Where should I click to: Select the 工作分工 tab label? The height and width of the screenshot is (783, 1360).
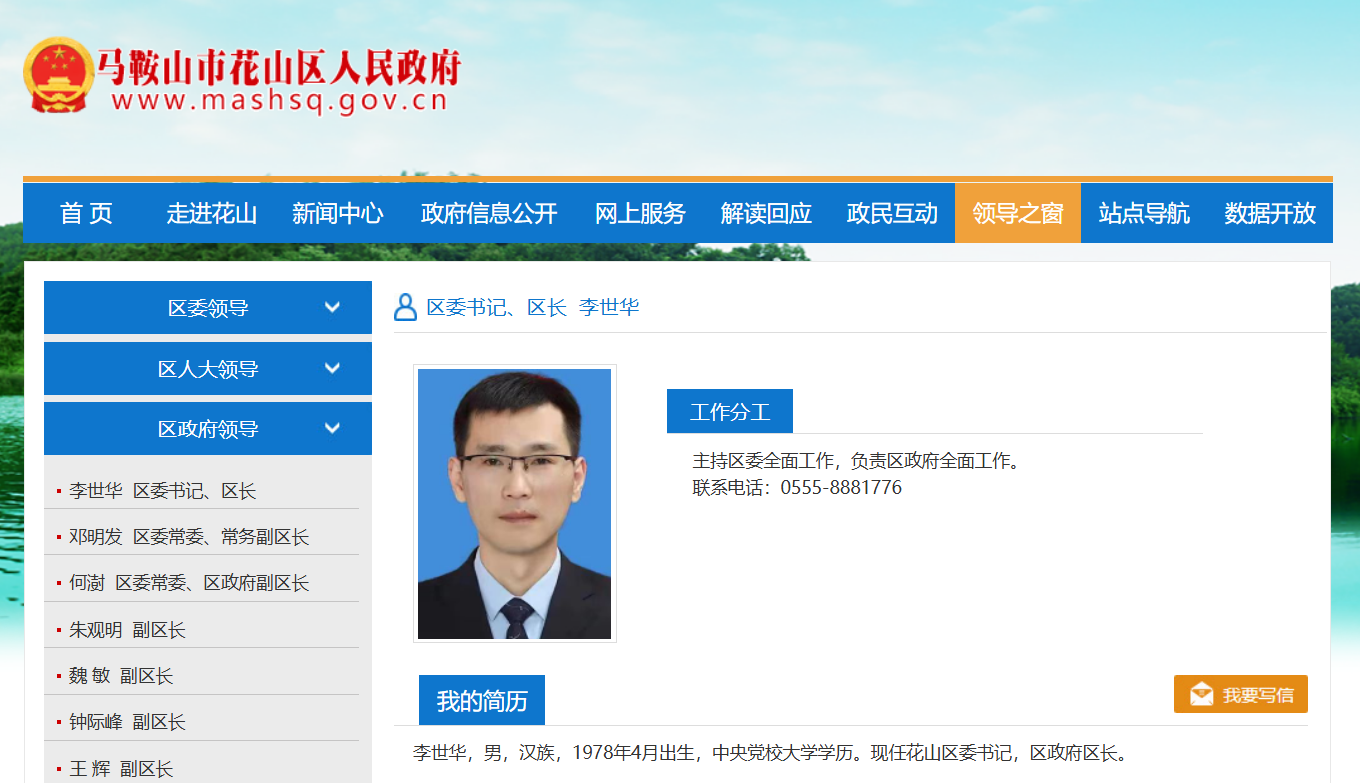[x=729, y=412]
